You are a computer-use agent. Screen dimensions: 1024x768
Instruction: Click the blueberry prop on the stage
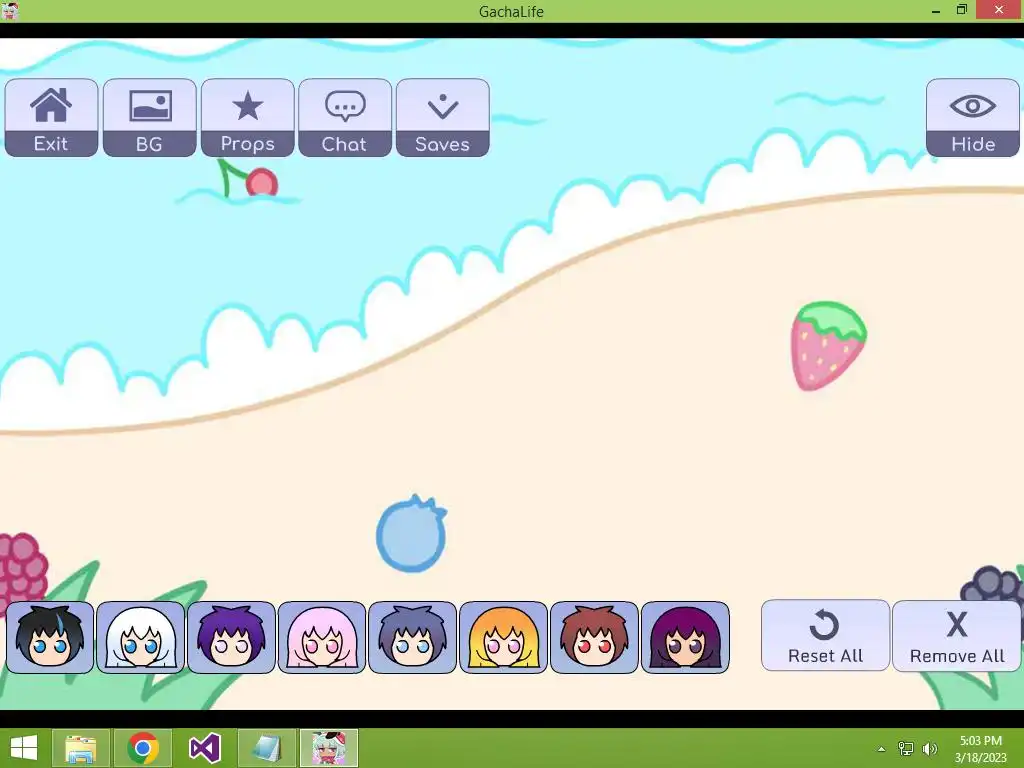411,534
